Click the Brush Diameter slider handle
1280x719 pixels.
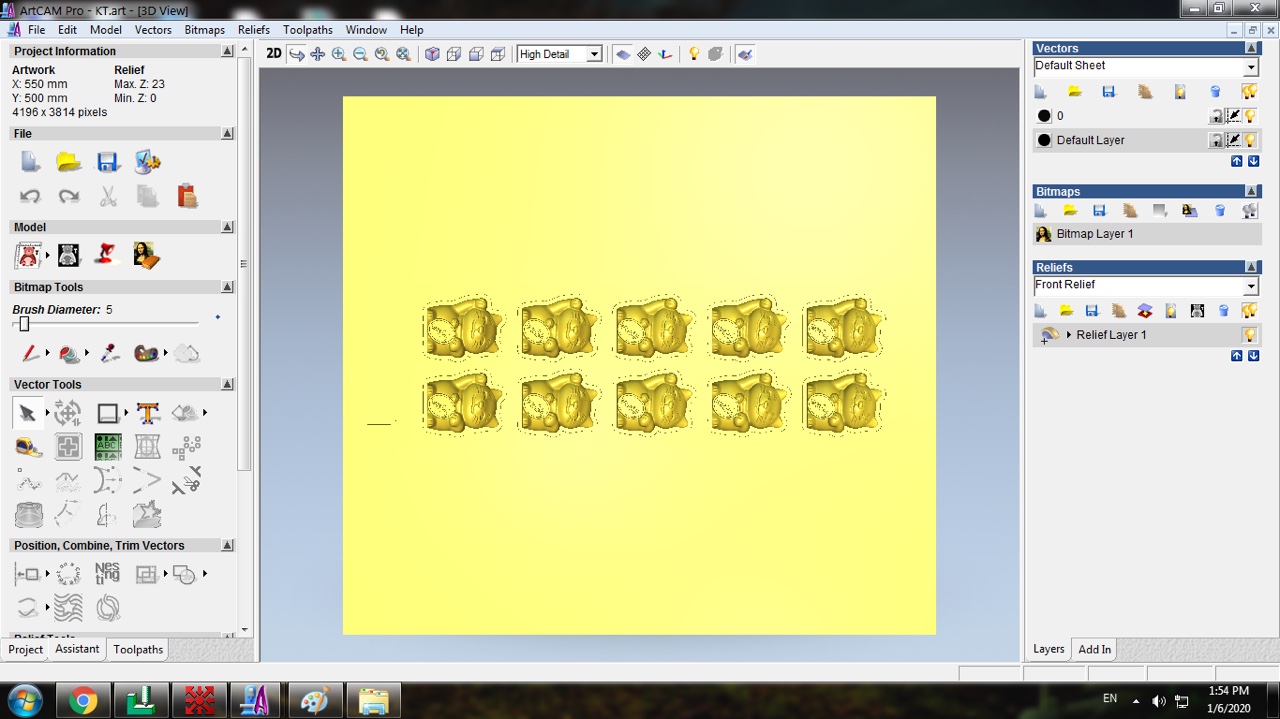[24, 324]
